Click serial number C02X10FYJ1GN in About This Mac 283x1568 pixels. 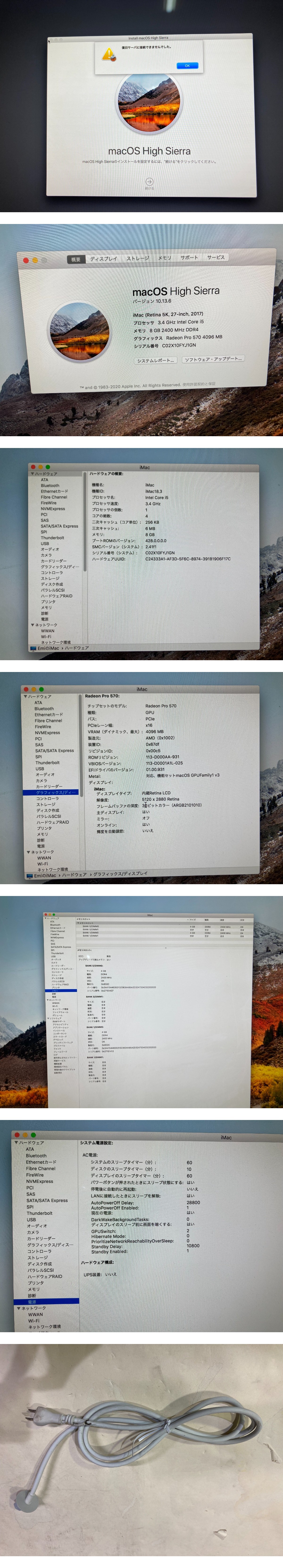point(179,345)
